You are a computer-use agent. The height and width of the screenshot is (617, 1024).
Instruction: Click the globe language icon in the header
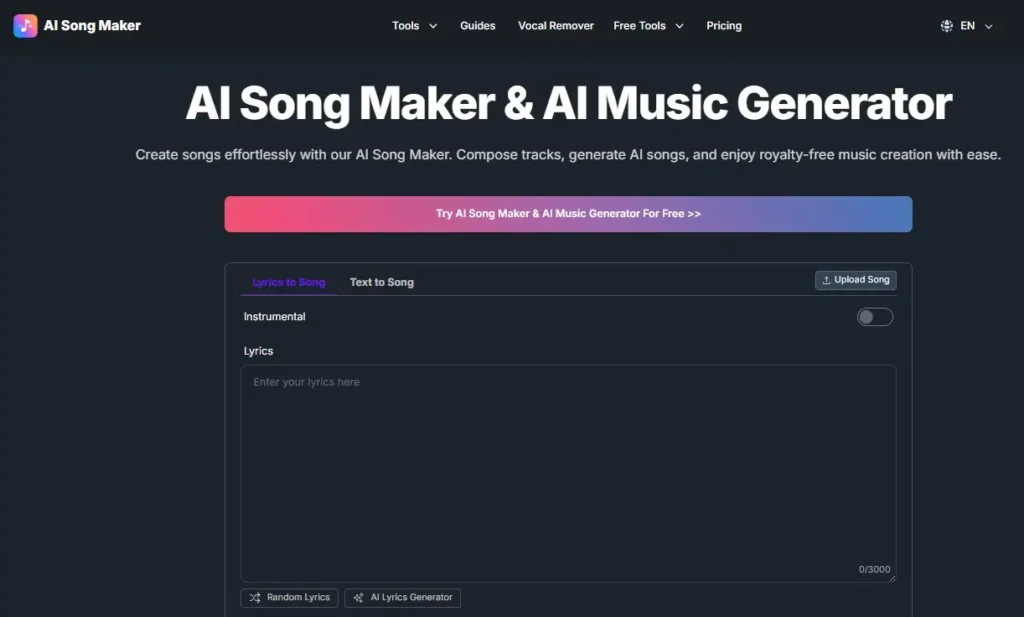click(946, 25)
